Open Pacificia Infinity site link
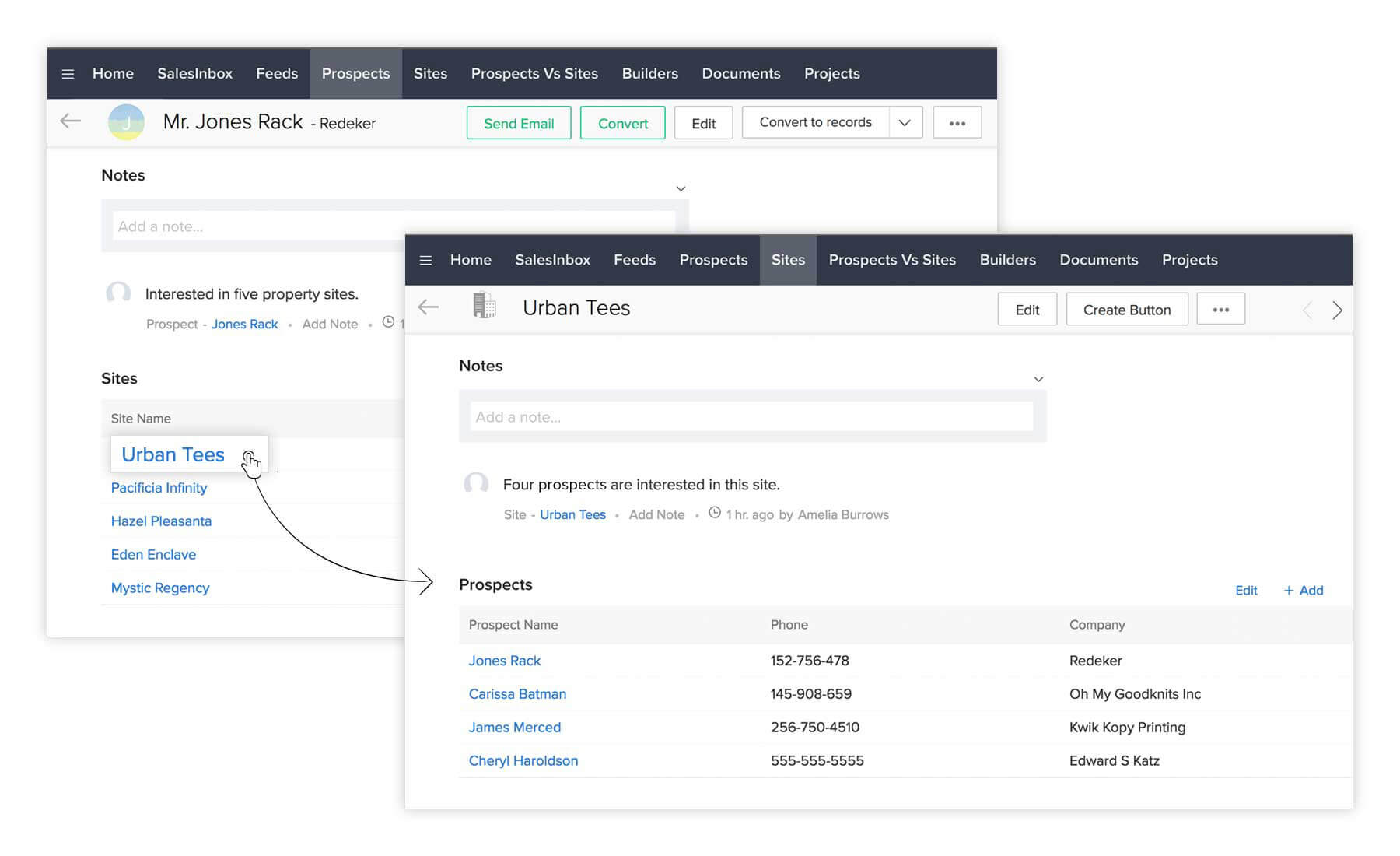 pos(159,488)
